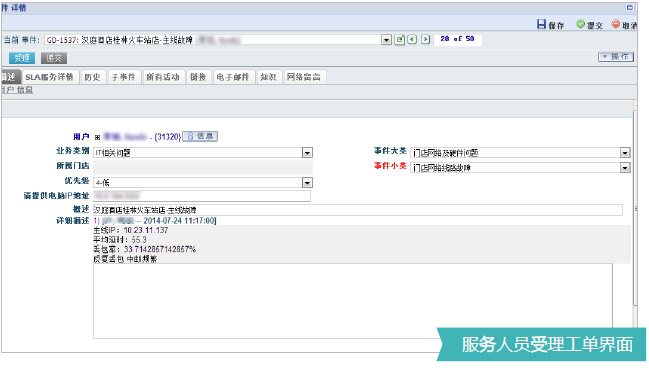This screenshot has width=649, height=371.
Task: Click the 受理 accept button
Action: (22, 58)
